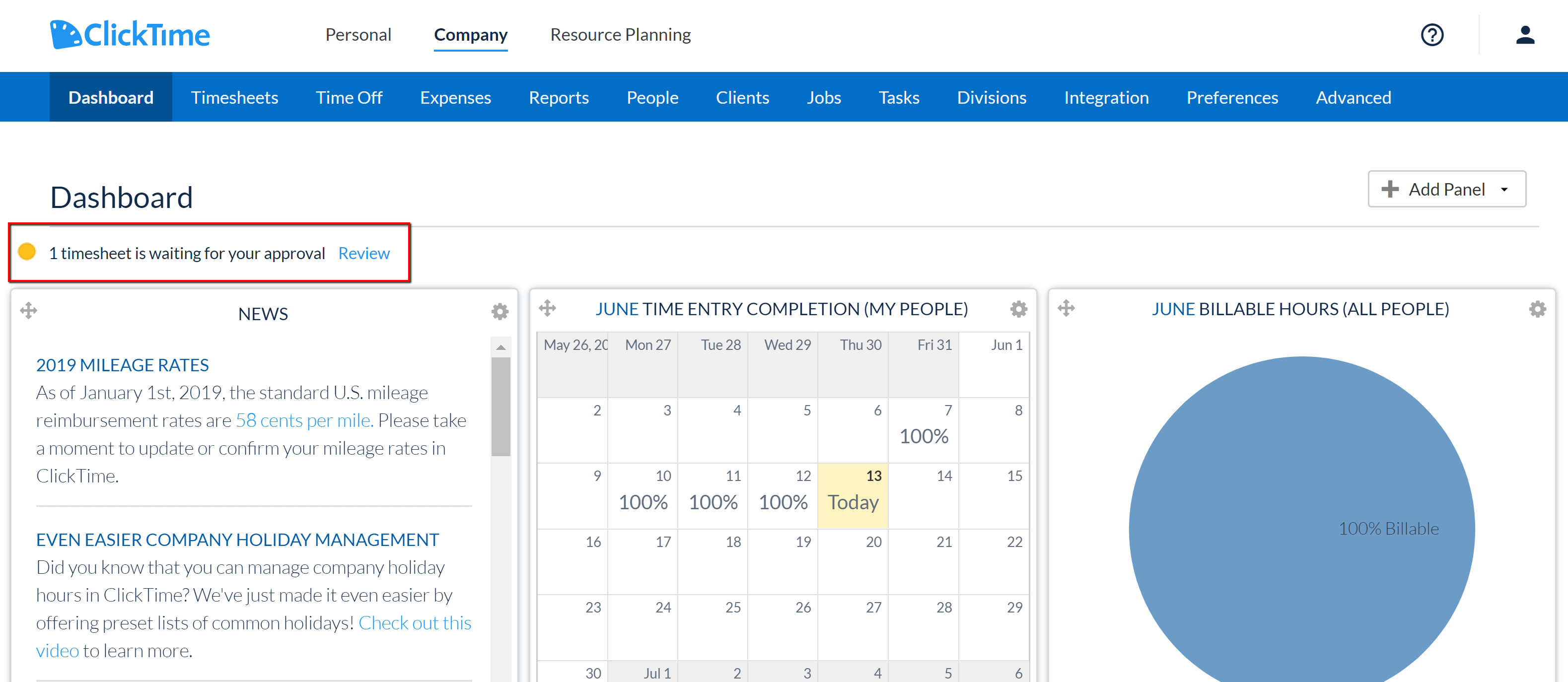
Task: Open Even Easier Company Holiday Management headline
Action: (237, 540)
